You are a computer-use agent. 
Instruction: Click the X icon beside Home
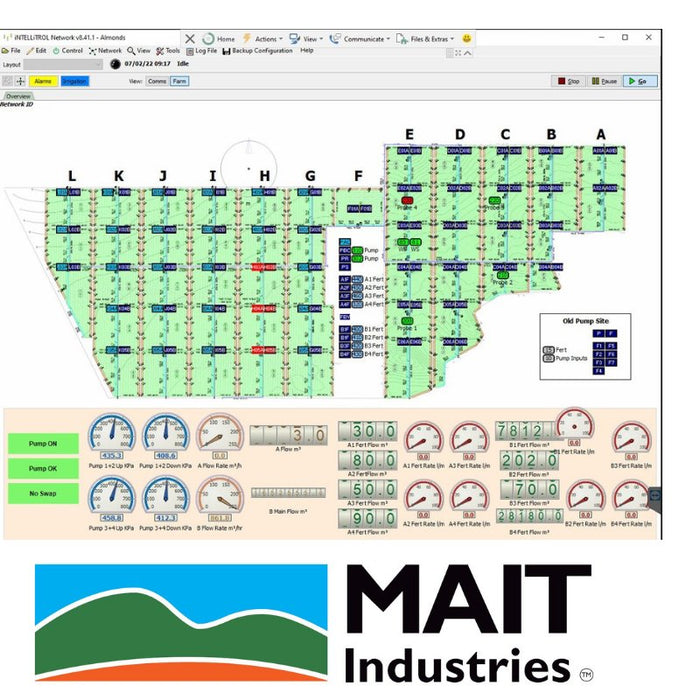click(190, 39)
